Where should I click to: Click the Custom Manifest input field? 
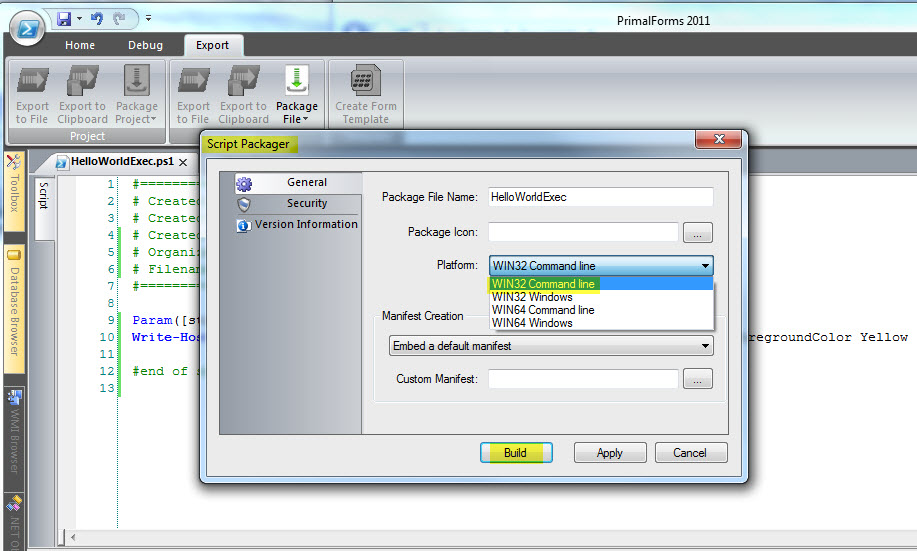click(583, 379)
